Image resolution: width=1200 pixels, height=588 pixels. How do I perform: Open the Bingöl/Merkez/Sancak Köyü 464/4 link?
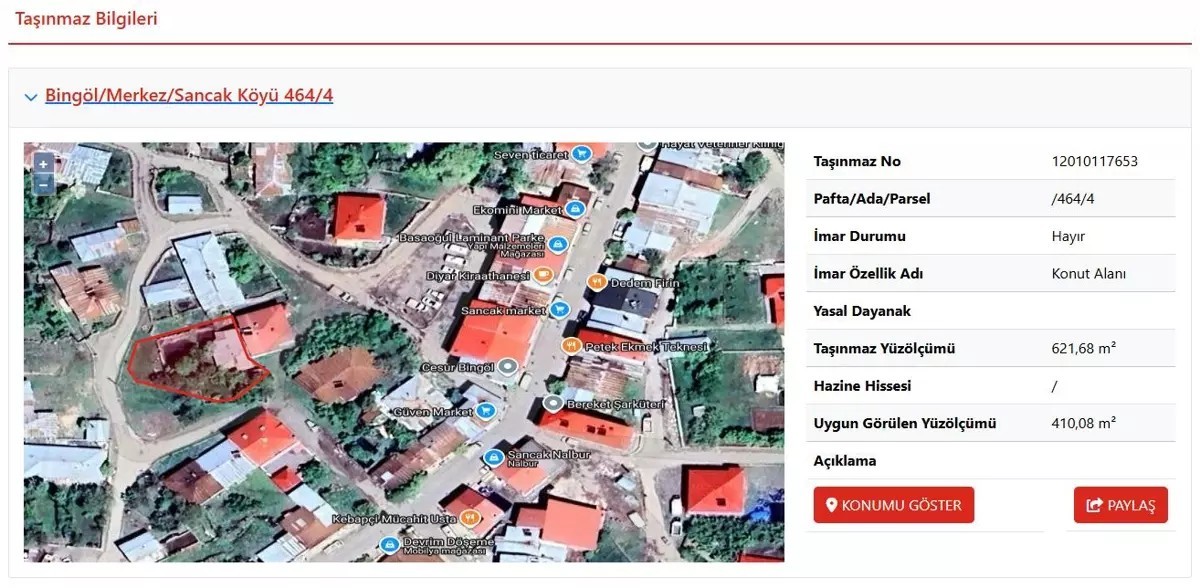(188, 96)
